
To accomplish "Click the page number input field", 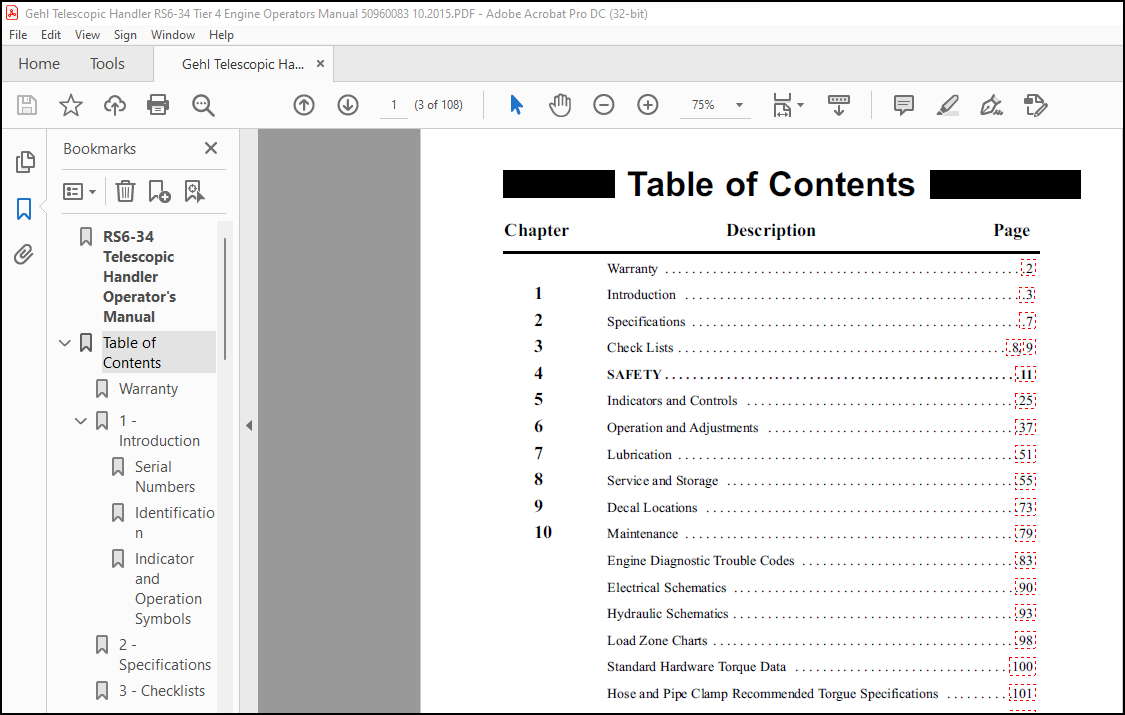I will point(393,105).
